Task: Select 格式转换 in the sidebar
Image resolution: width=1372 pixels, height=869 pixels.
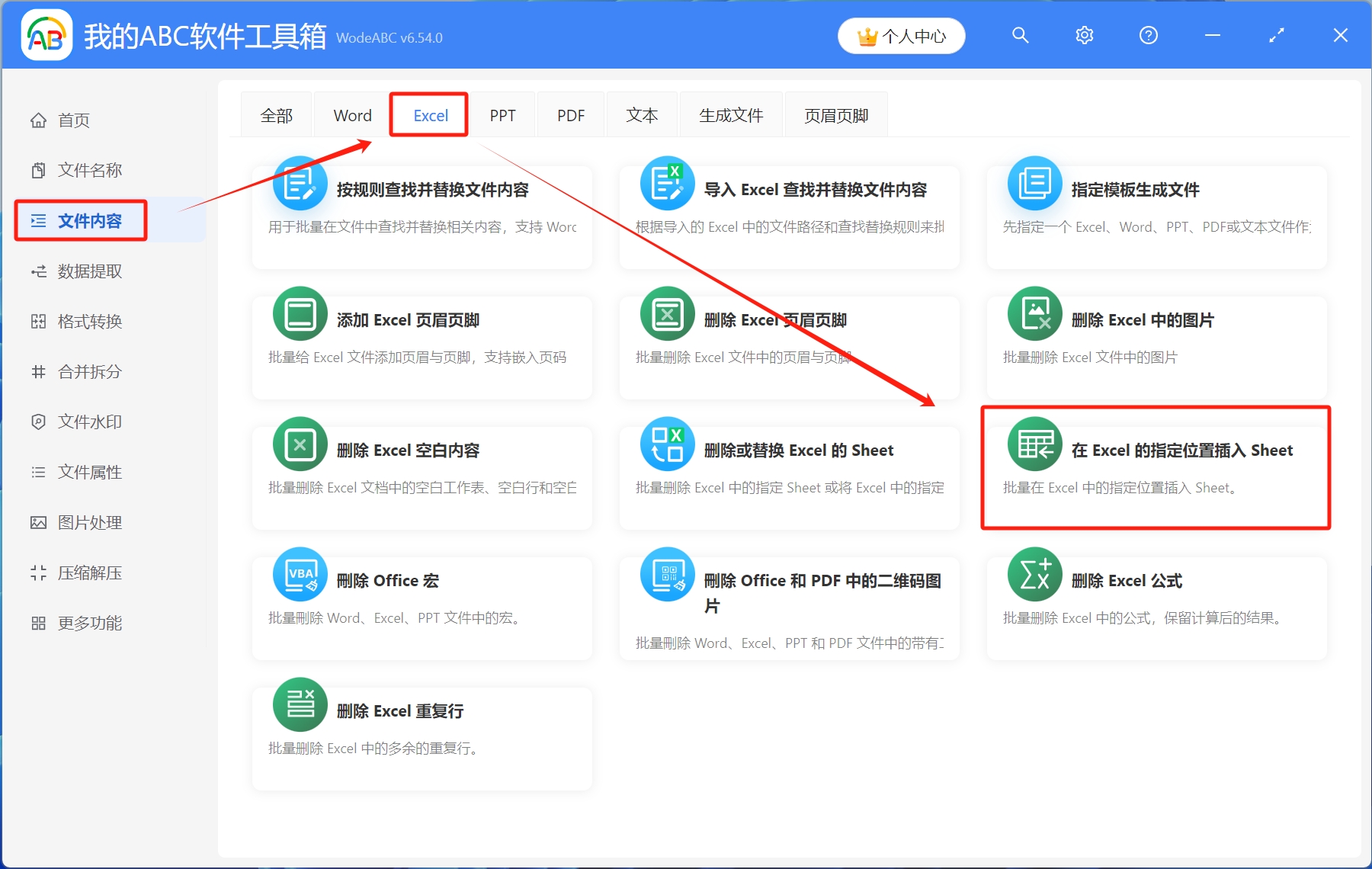Action: [x=89, y=322]
